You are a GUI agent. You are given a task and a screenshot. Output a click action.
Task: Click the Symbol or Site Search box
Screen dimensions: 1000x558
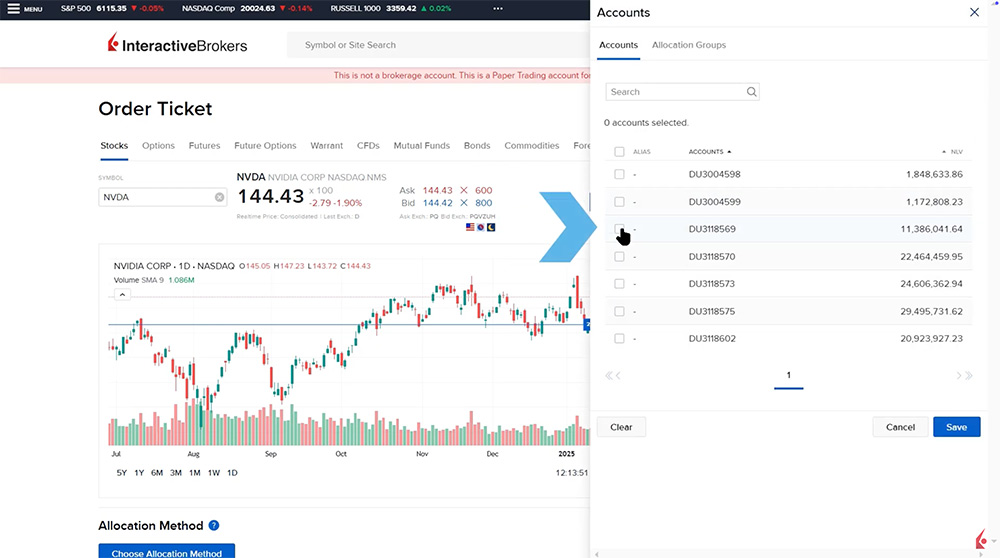438,45
